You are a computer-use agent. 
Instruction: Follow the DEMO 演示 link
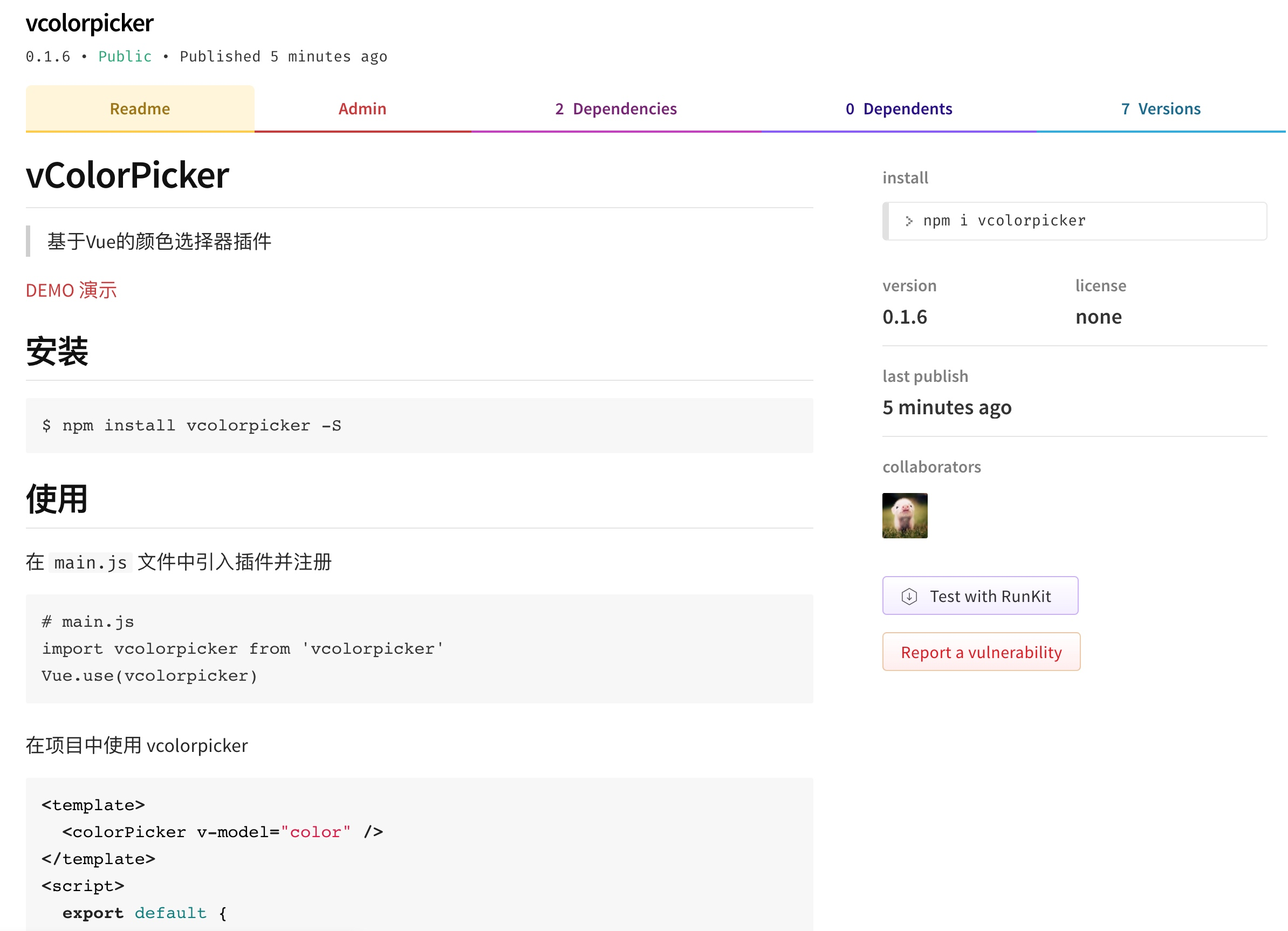click(71, 290)
